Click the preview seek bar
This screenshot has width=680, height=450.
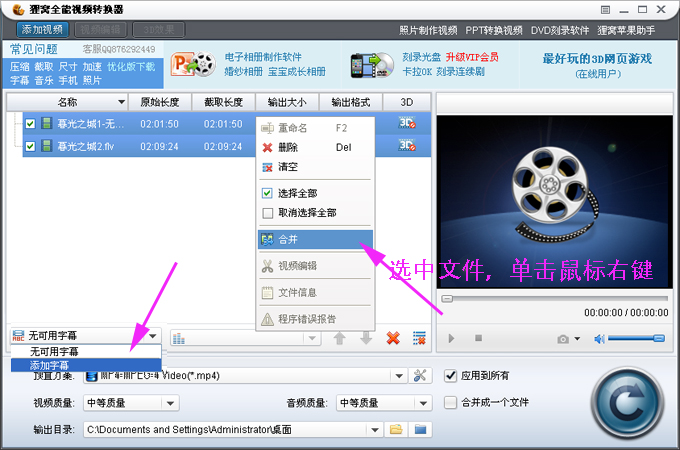click(555, 299)
